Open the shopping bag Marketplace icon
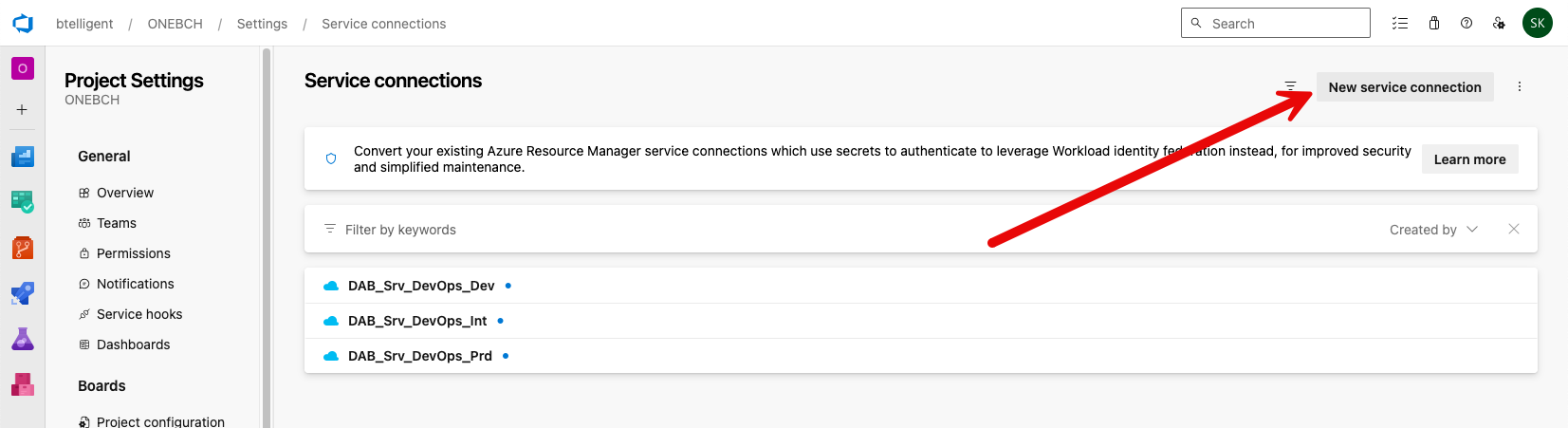This screenshot has height=428, width=1568. tap(1434, 24)
